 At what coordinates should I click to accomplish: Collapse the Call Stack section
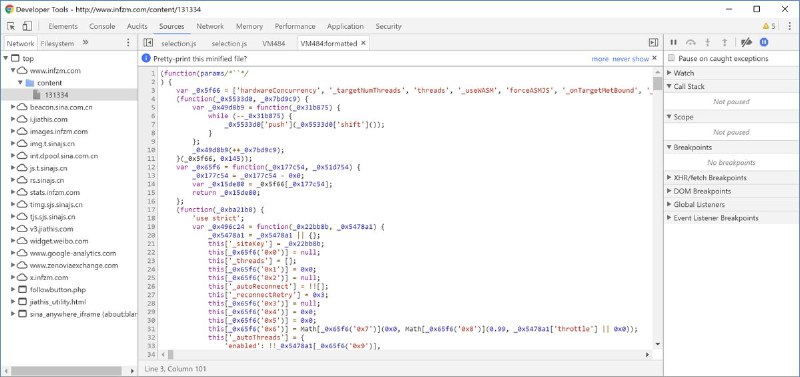click(x=669, y=86)
